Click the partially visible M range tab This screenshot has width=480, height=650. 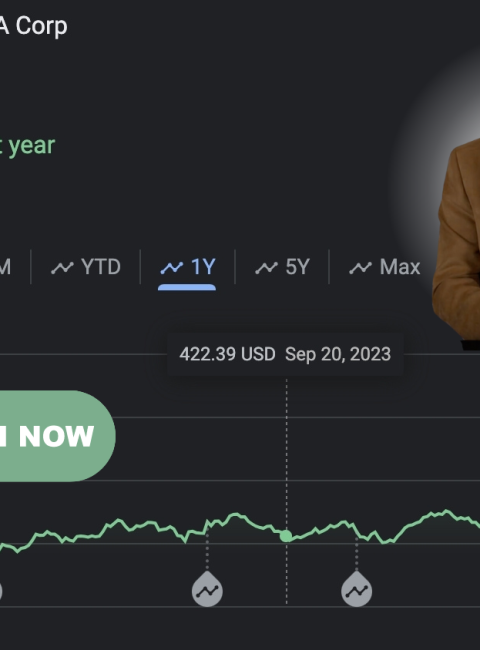point(5,267)
